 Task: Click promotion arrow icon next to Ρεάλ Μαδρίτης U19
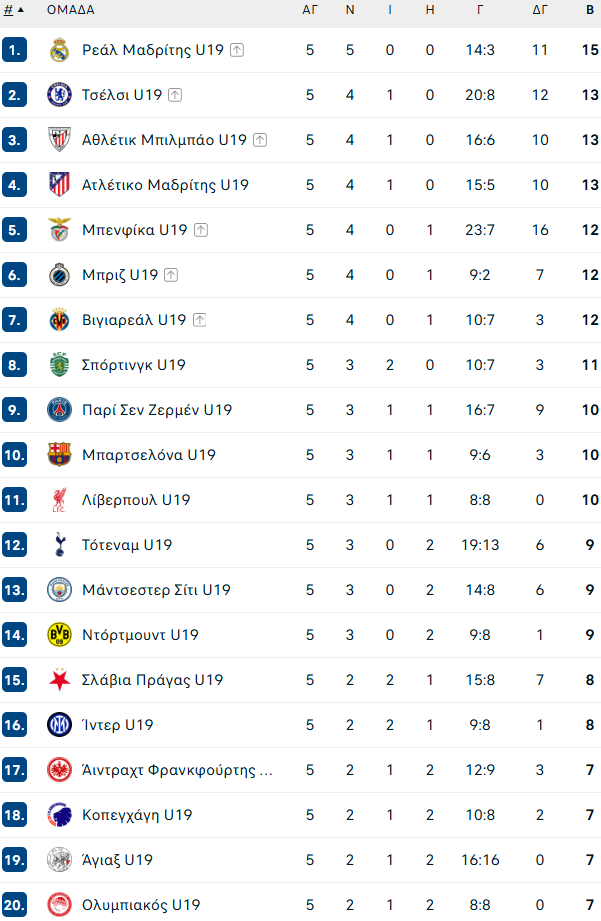[x=237, y=50]
